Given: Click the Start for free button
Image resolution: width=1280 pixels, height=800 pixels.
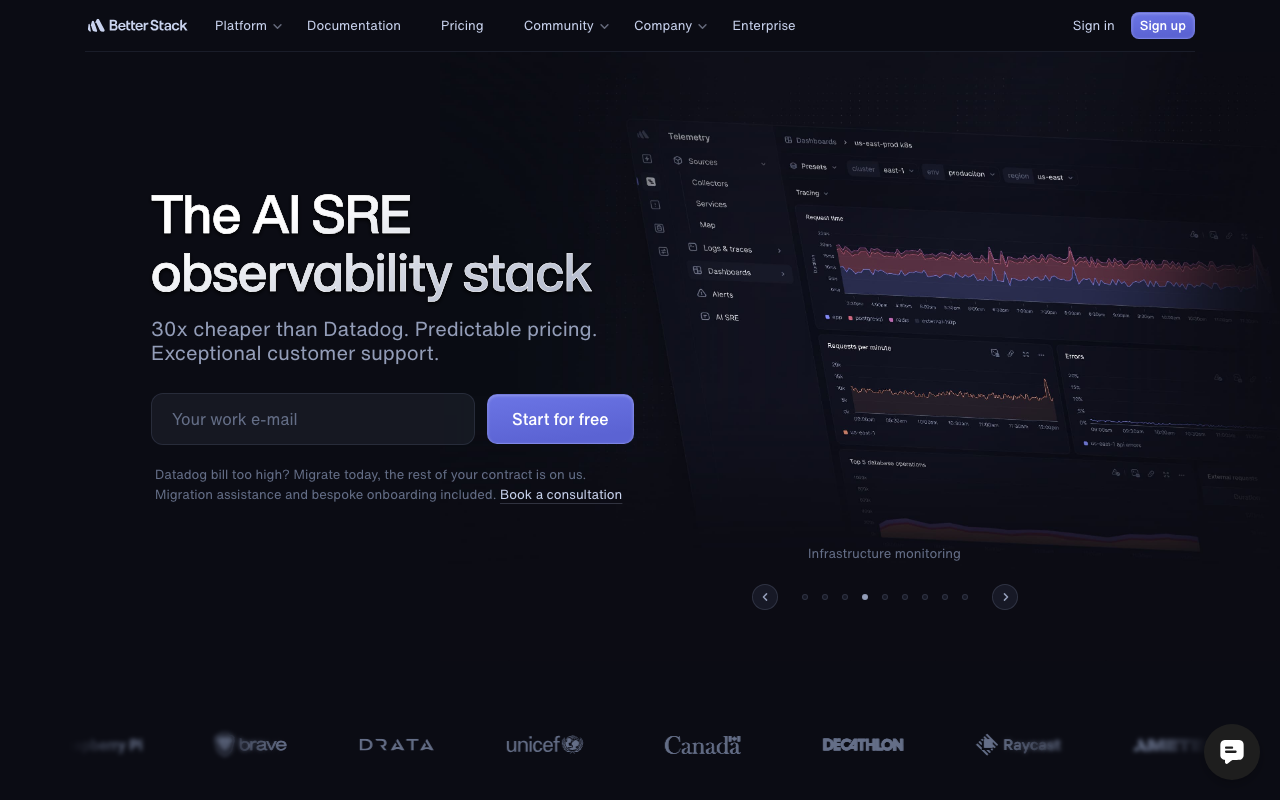Looking at the screenshot, I should [x=560, y=419].
